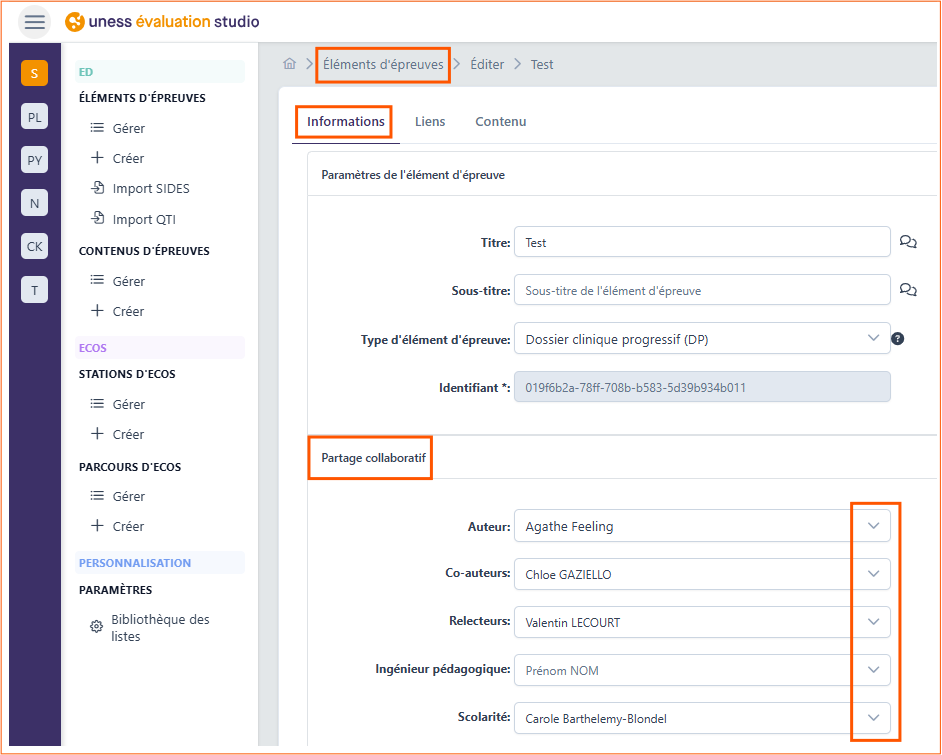This screenshot has height=755, width=942.
Task: Open translation icon beside Sous-titre field
Action: click(x=908, y=290)
